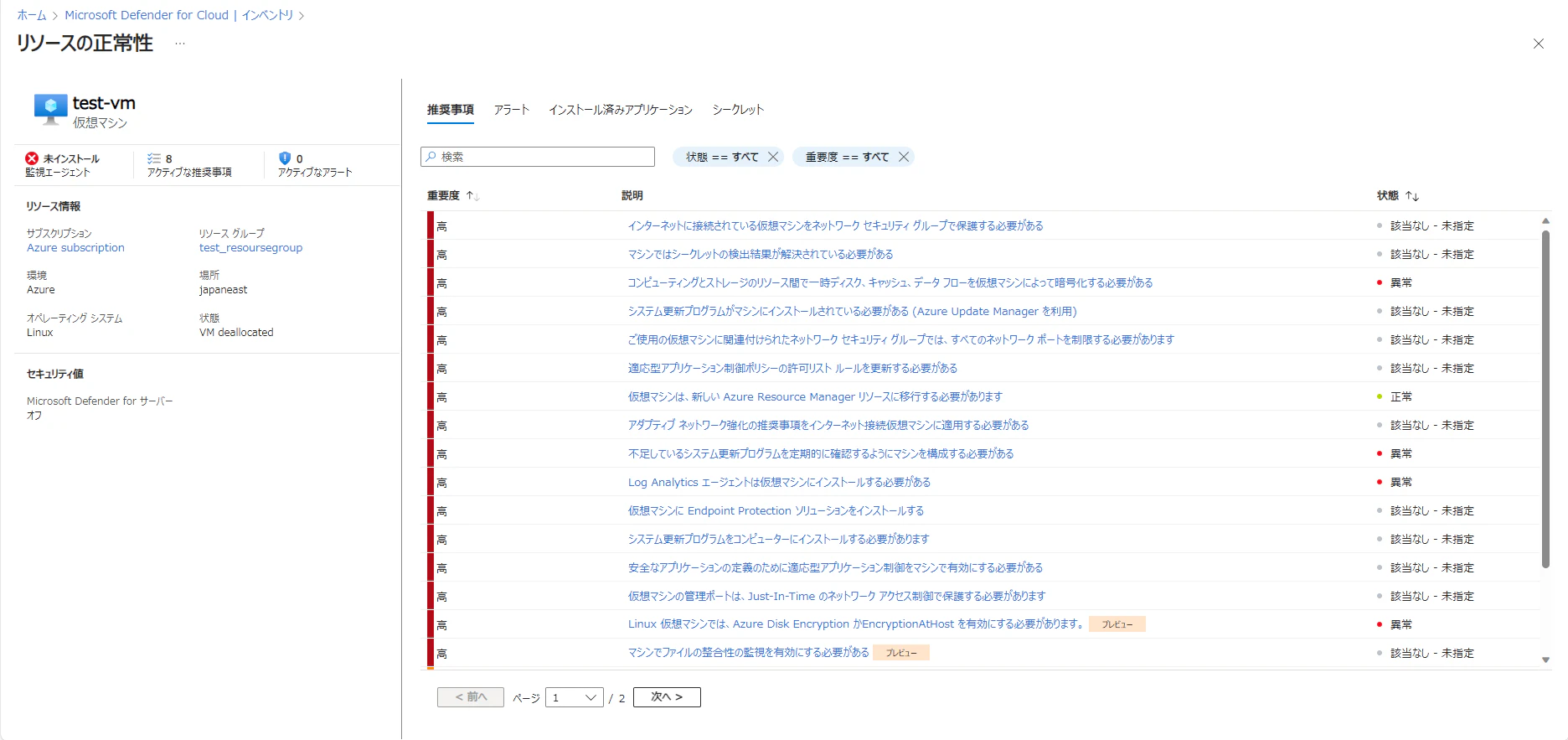
Task: Open the Endpoint Protection ソリューション recommendation
Action: point(776,510)
